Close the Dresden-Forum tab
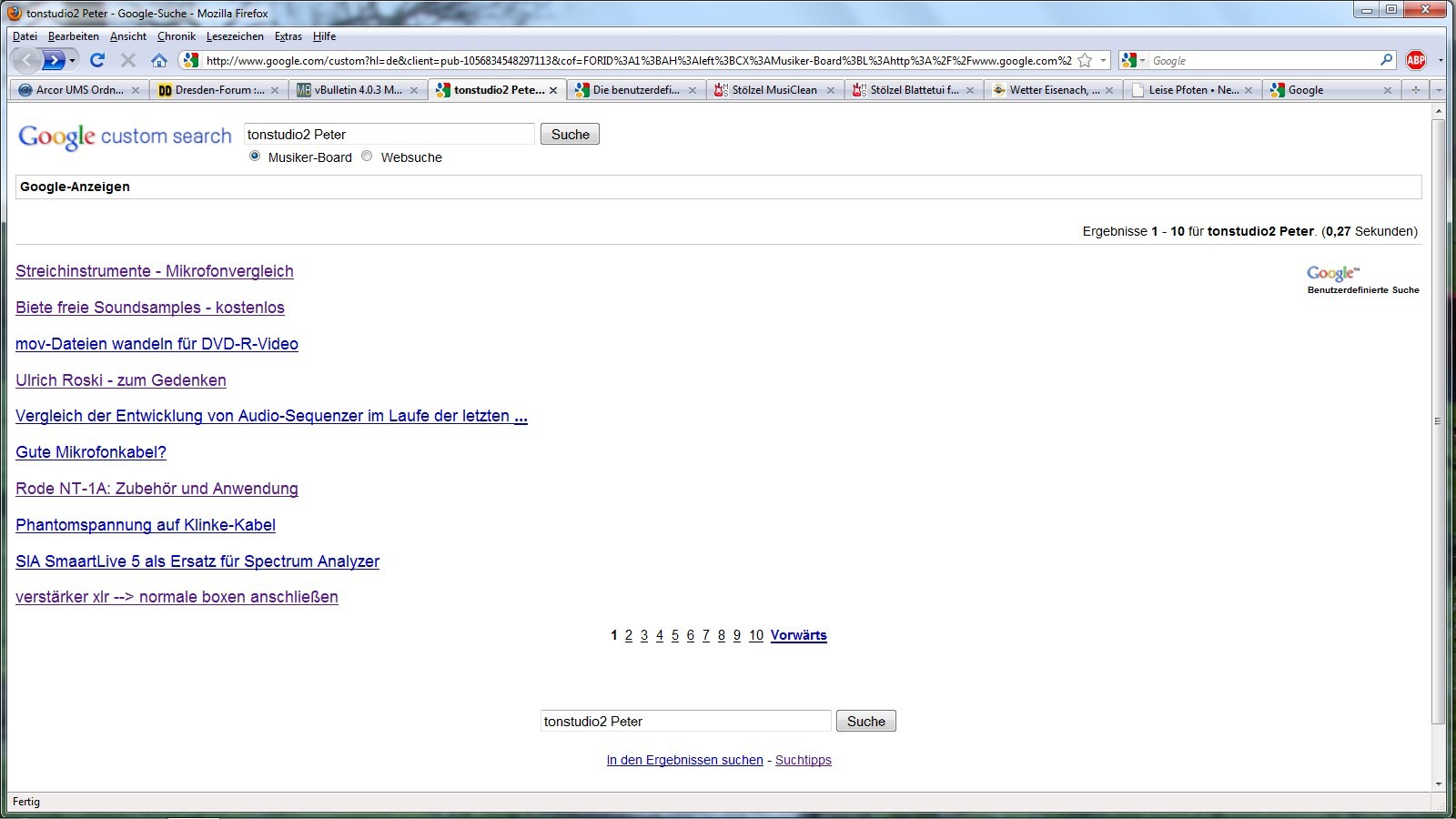The height and width of the screenshot is (819, 1456). [x=275, y=90]
